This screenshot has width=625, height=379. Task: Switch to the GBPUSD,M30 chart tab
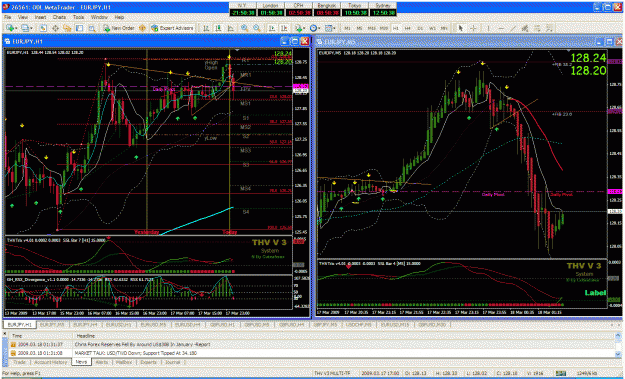pyautogui.click(x=432, y=325)
